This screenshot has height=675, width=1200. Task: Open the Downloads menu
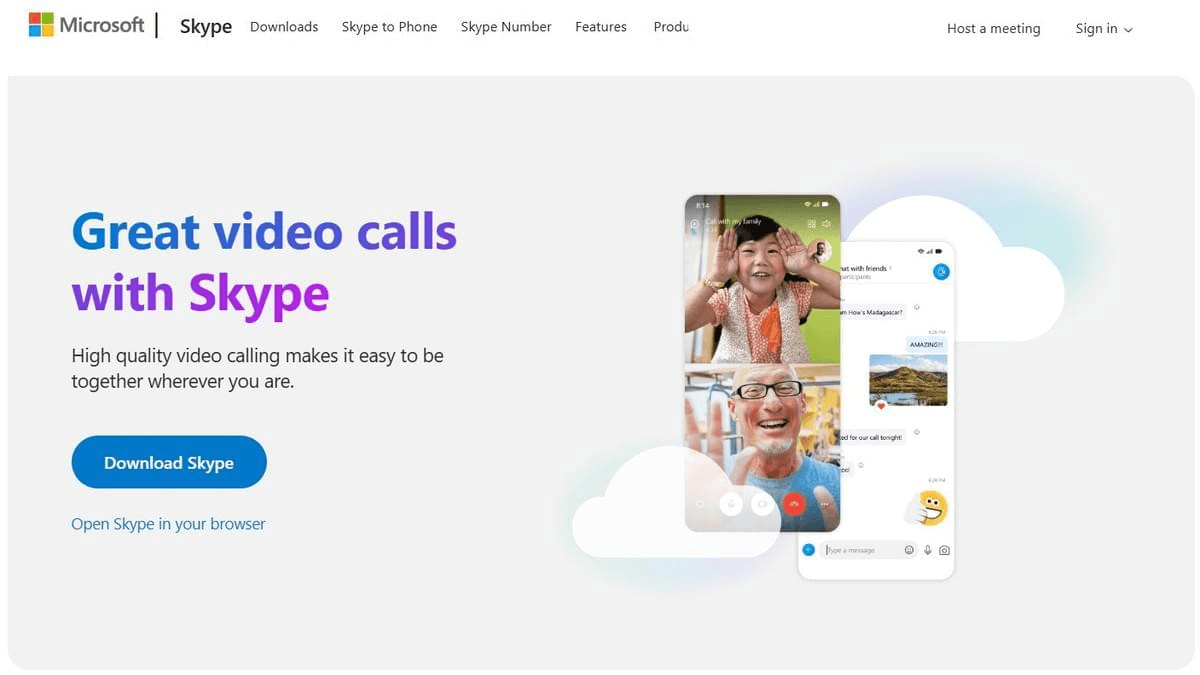(284, 27)
